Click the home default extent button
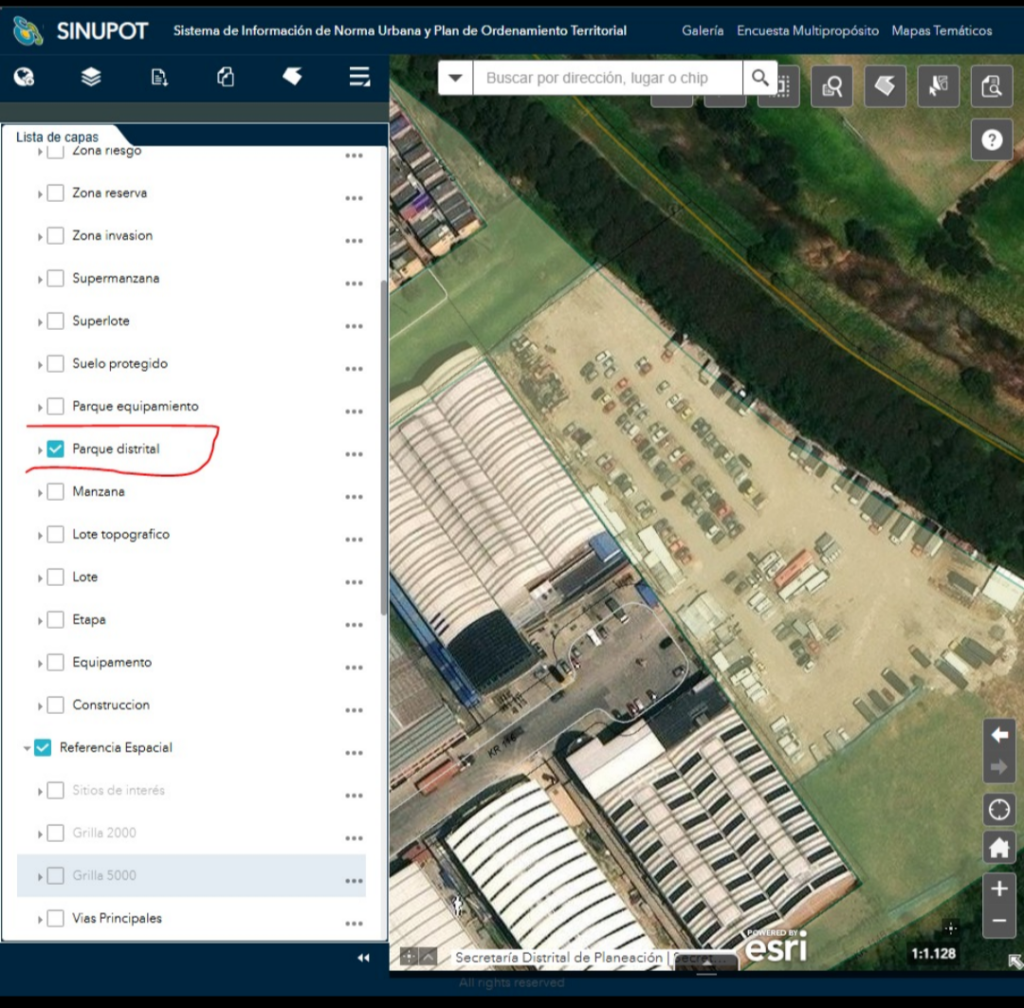 (x=999, y=848)
